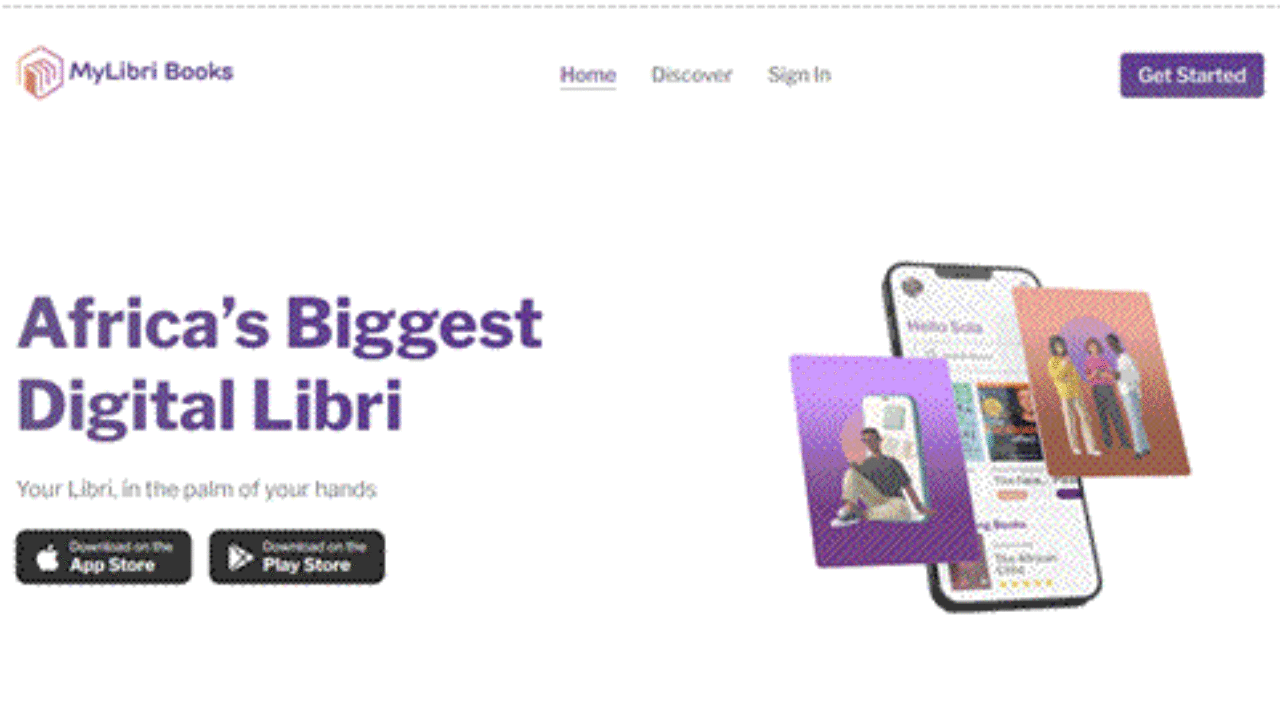This screenshot has width=1280, height=720.
Task: Open the Home navigation tab
Action: [588, 75]
